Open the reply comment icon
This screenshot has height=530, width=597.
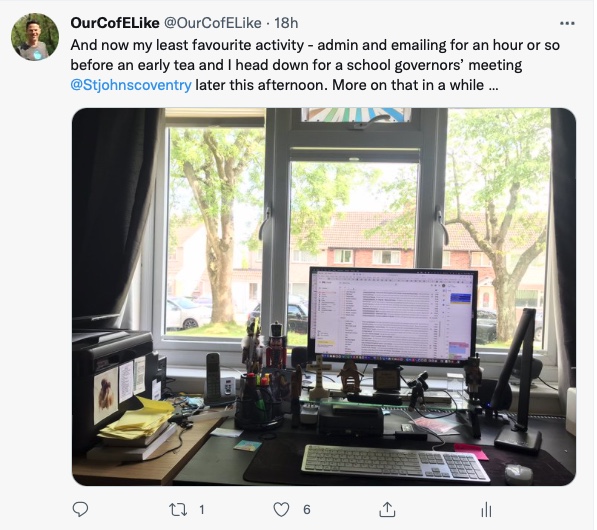pos(80,509)
